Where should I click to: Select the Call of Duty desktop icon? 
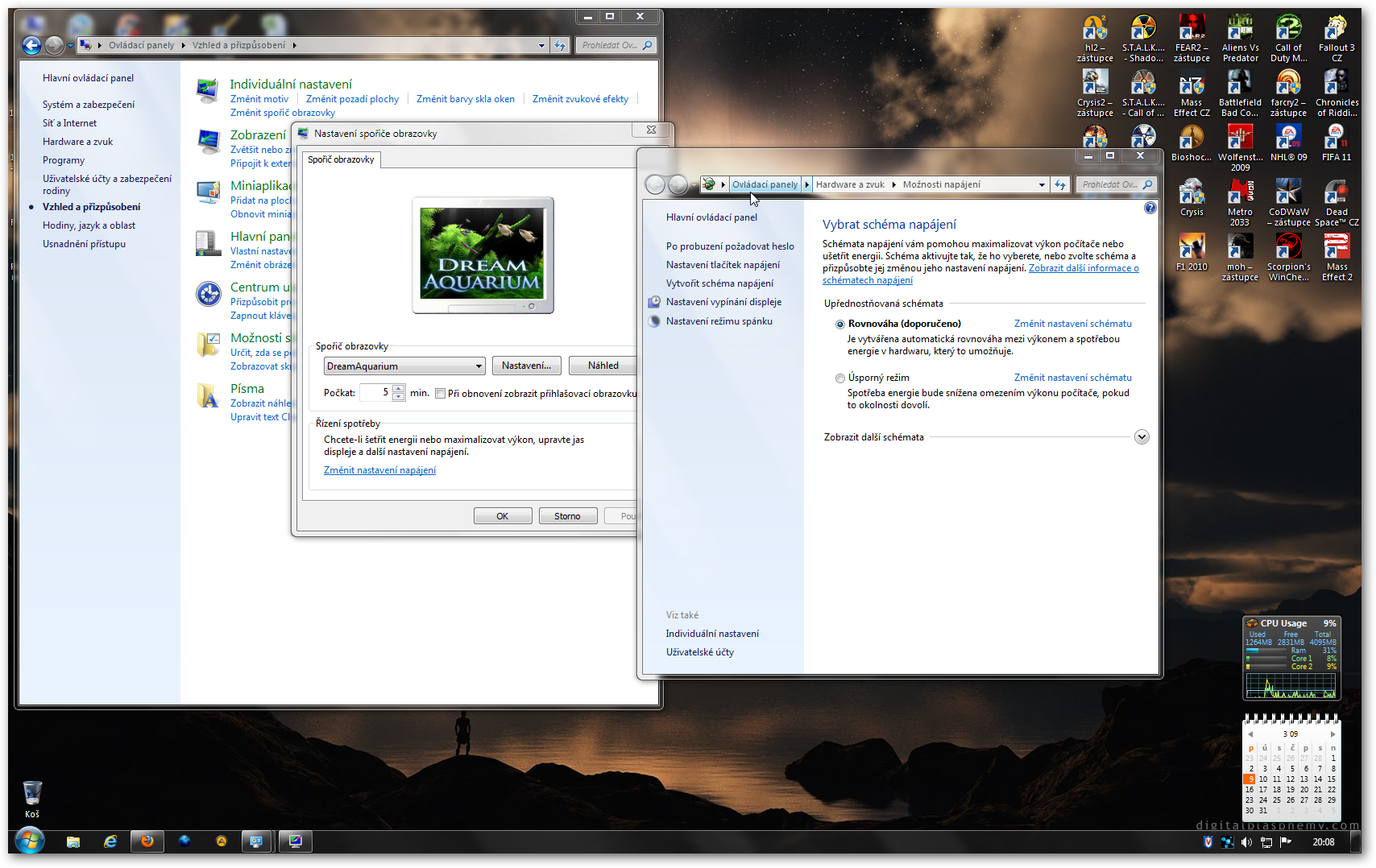pos(1288,37)
